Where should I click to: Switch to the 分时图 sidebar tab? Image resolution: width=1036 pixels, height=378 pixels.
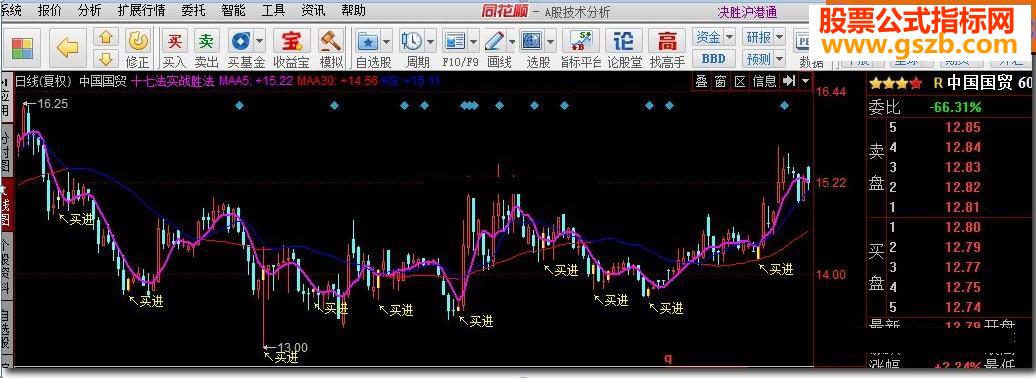tap(5, 151)
